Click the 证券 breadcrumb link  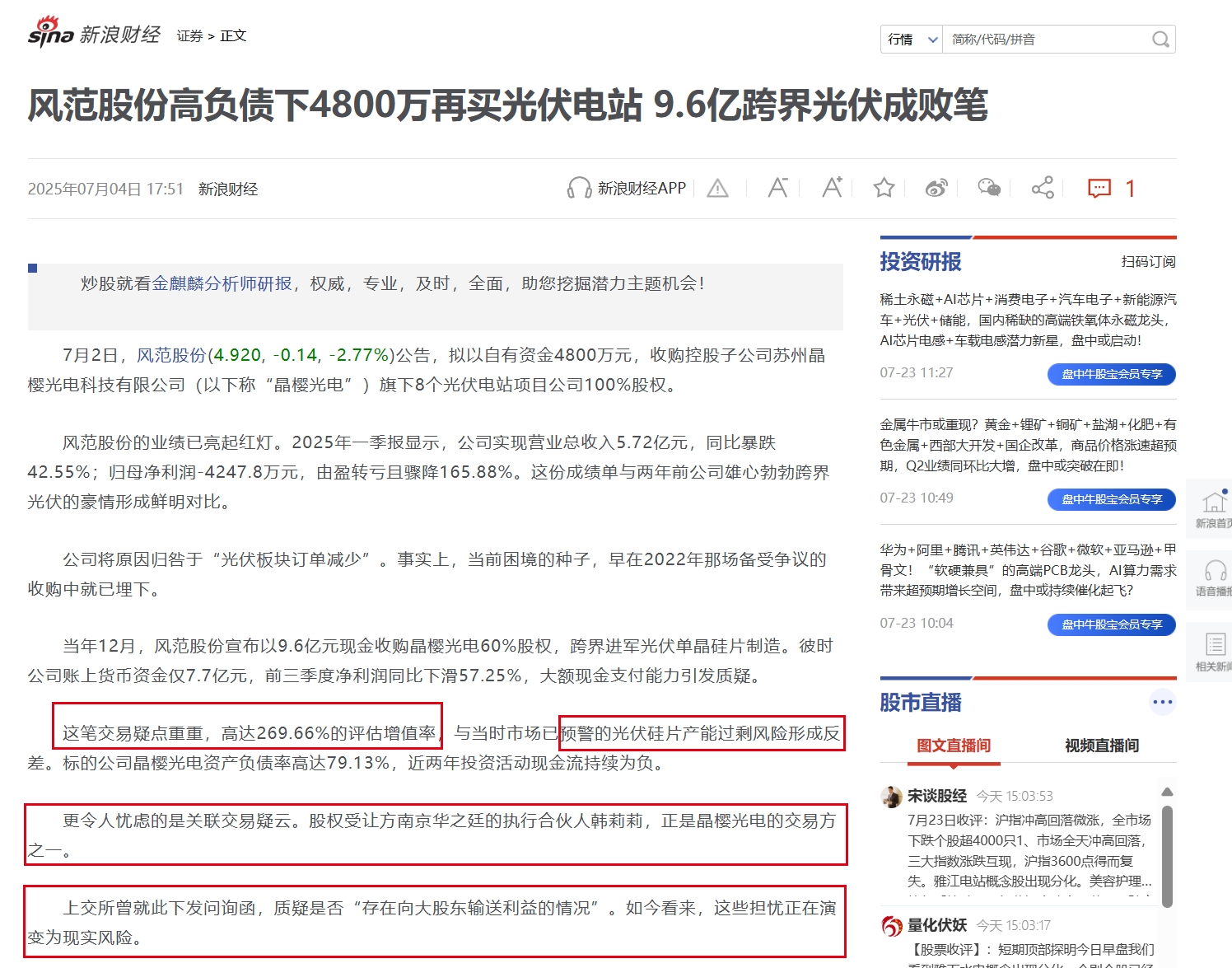click(189, 35)
